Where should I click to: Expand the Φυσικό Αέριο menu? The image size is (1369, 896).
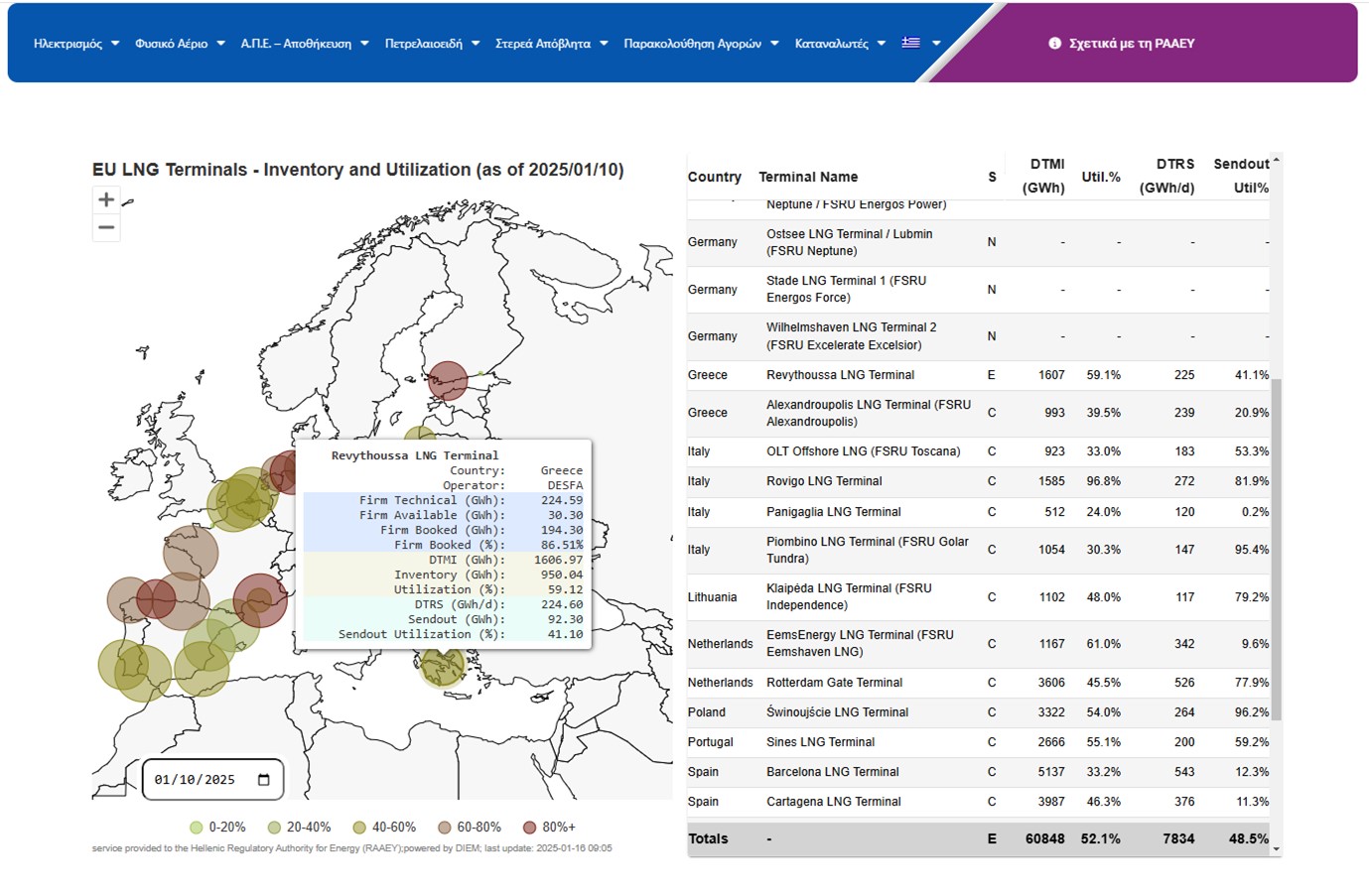point(180,44)
